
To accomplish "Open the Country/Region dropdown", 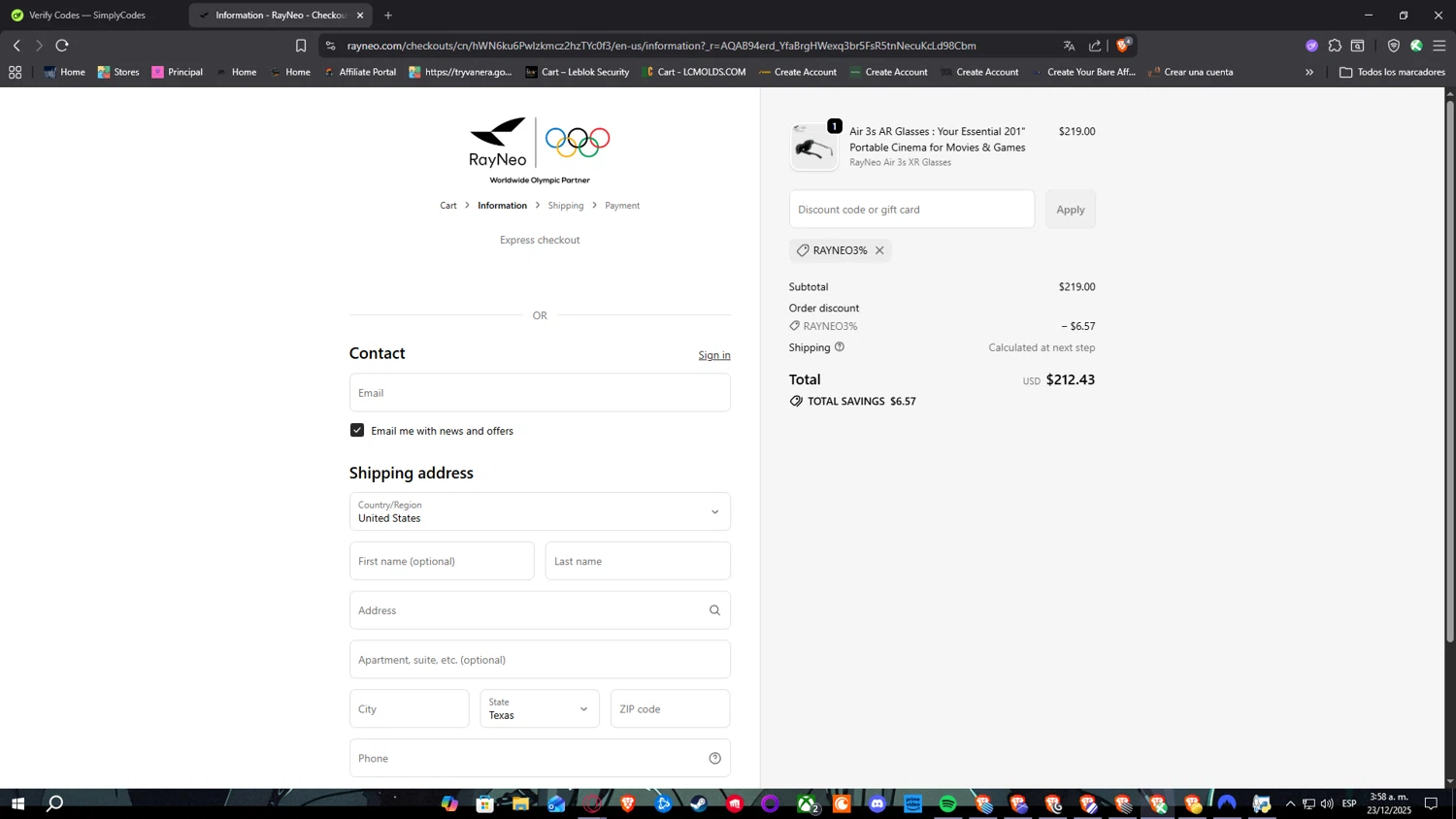I will tap(540, 511).
